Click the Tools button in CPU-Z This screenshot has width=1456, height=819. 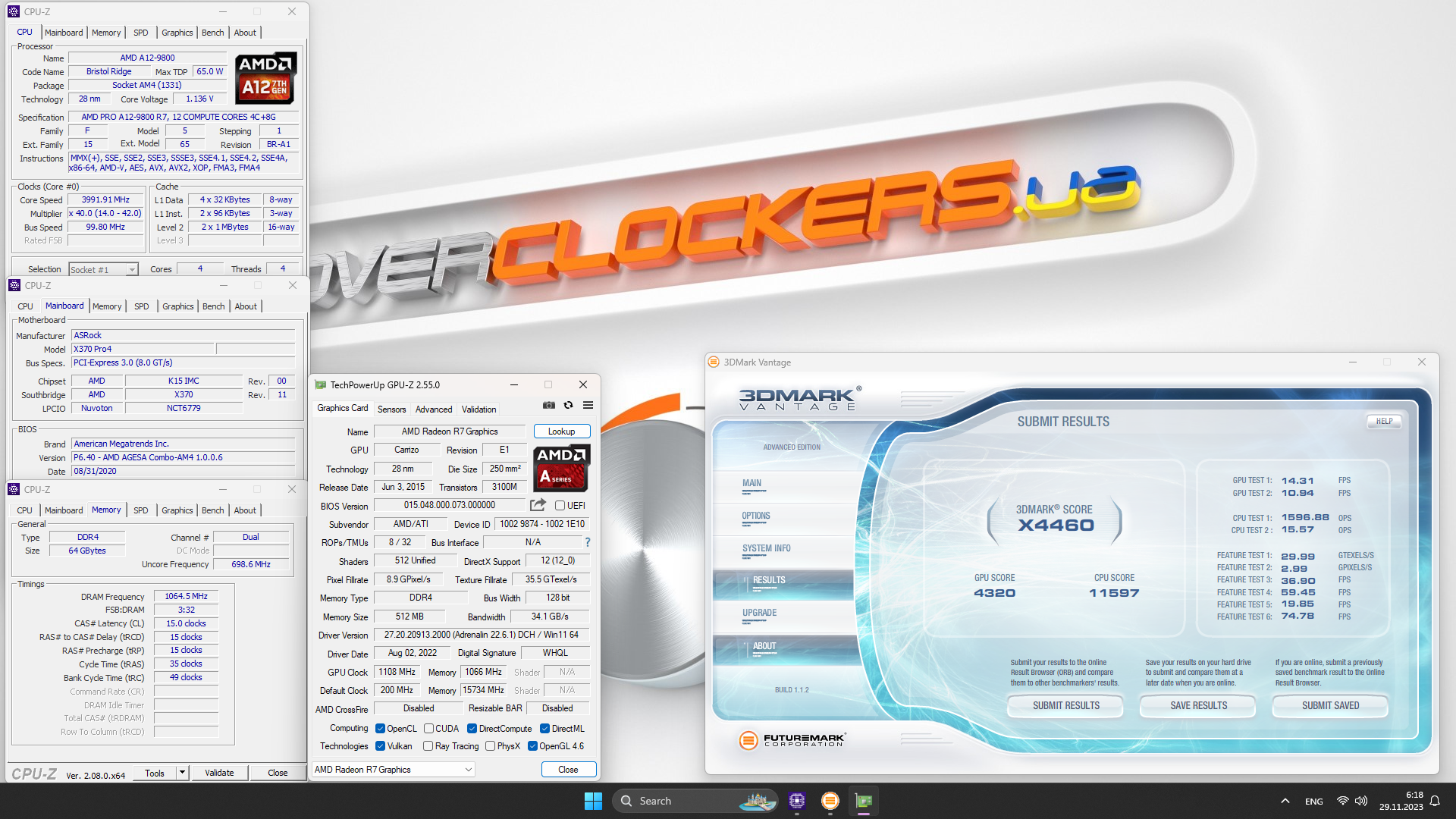pyautogui.click(x=155, y=773)
